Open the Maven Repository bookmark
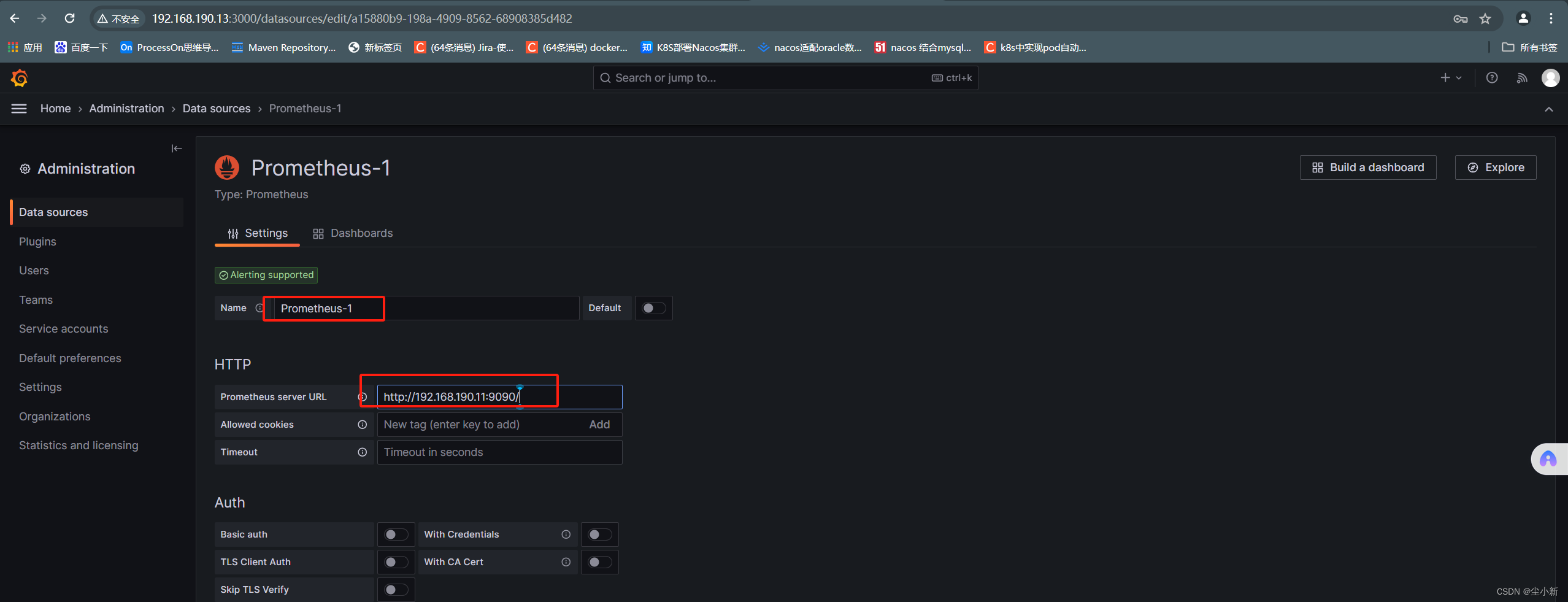This screenshot has width=1568, height=602. [283, 47]
